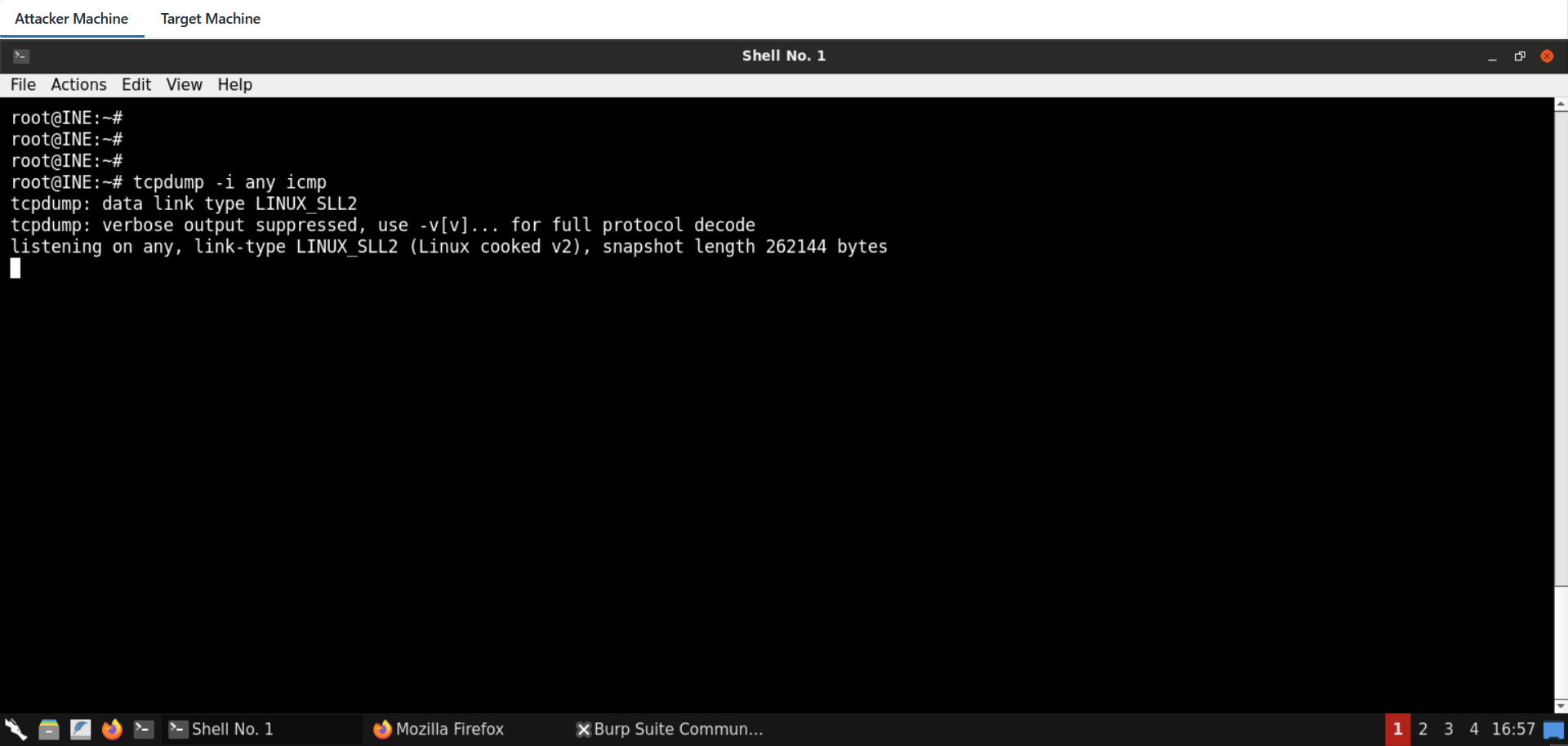Click the show desktop icon

click(x=1553, y=730)
